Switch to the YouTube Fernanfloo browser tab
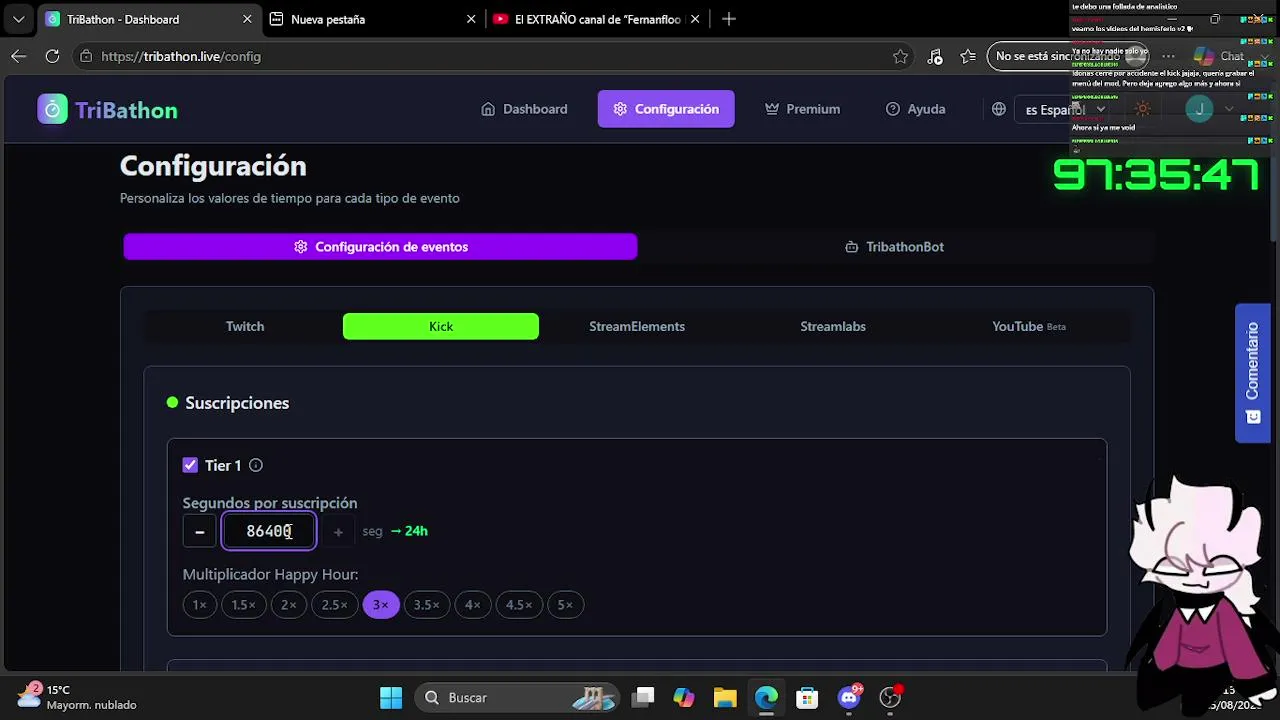1280x720 pixels. (596, 19)
